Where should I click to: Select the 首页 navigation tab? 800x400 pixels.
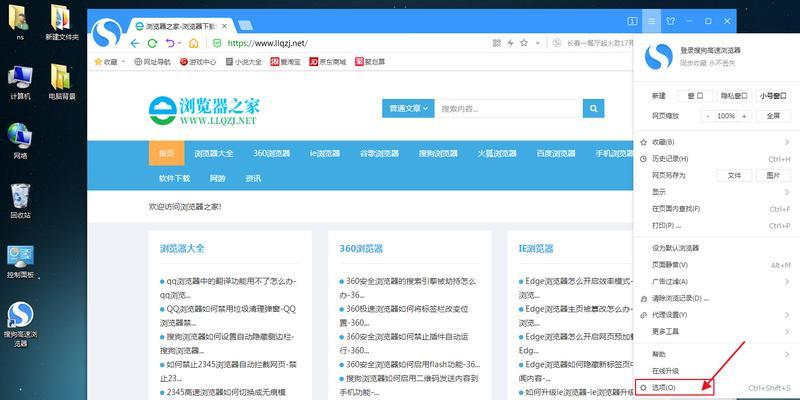(x=166, y=153)
